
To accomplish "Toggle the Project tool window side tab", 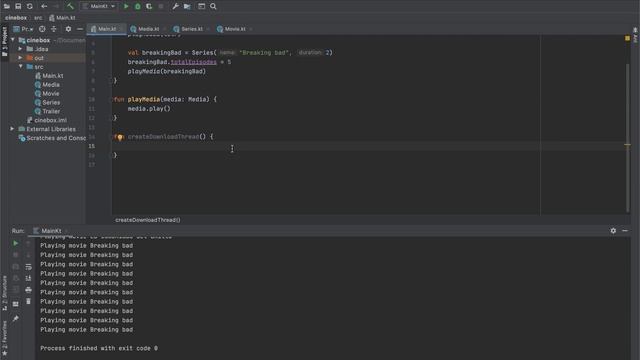I will click(4, 42).
